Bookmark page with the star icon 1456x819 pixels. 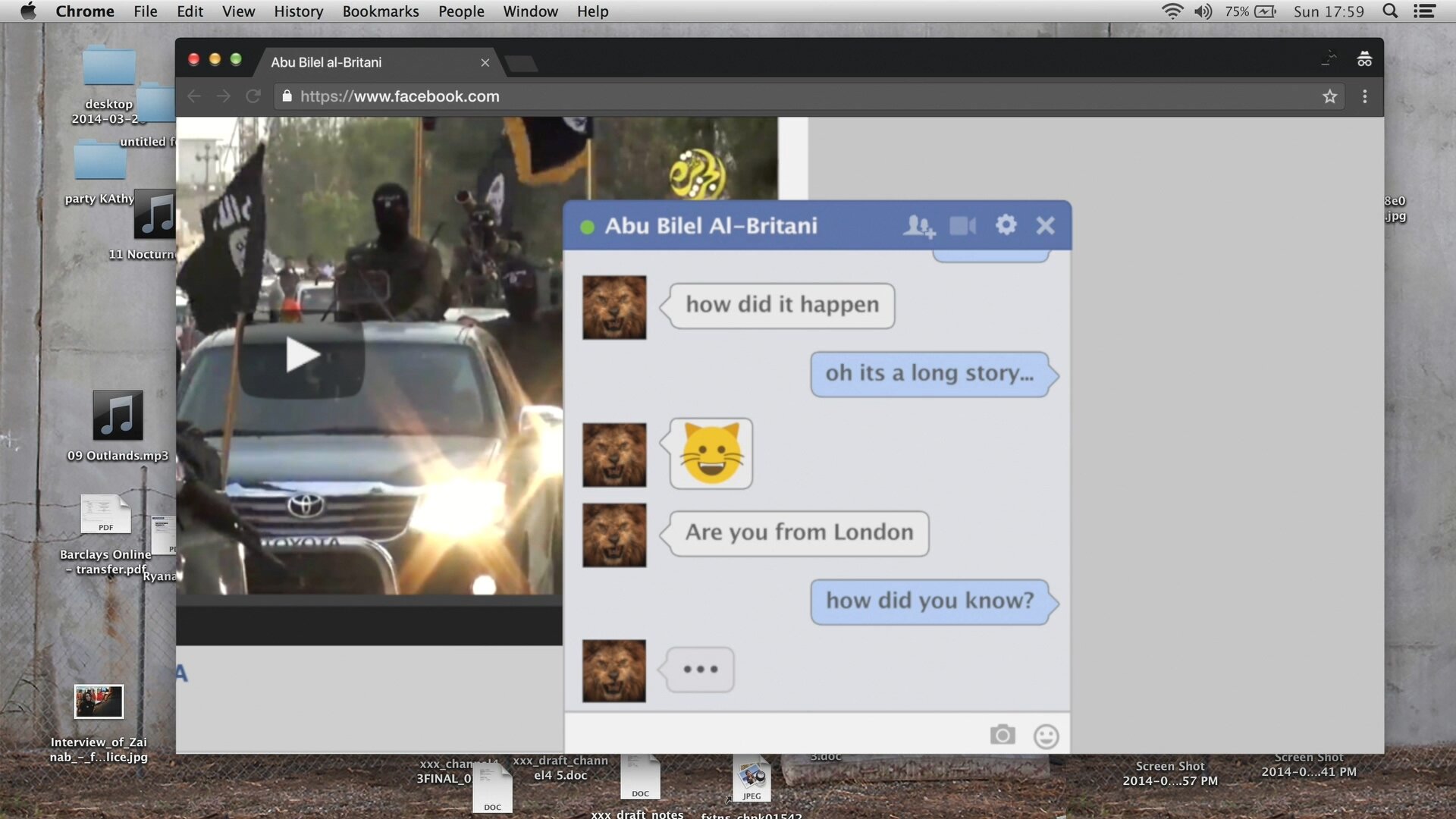tap(1329, 96)
